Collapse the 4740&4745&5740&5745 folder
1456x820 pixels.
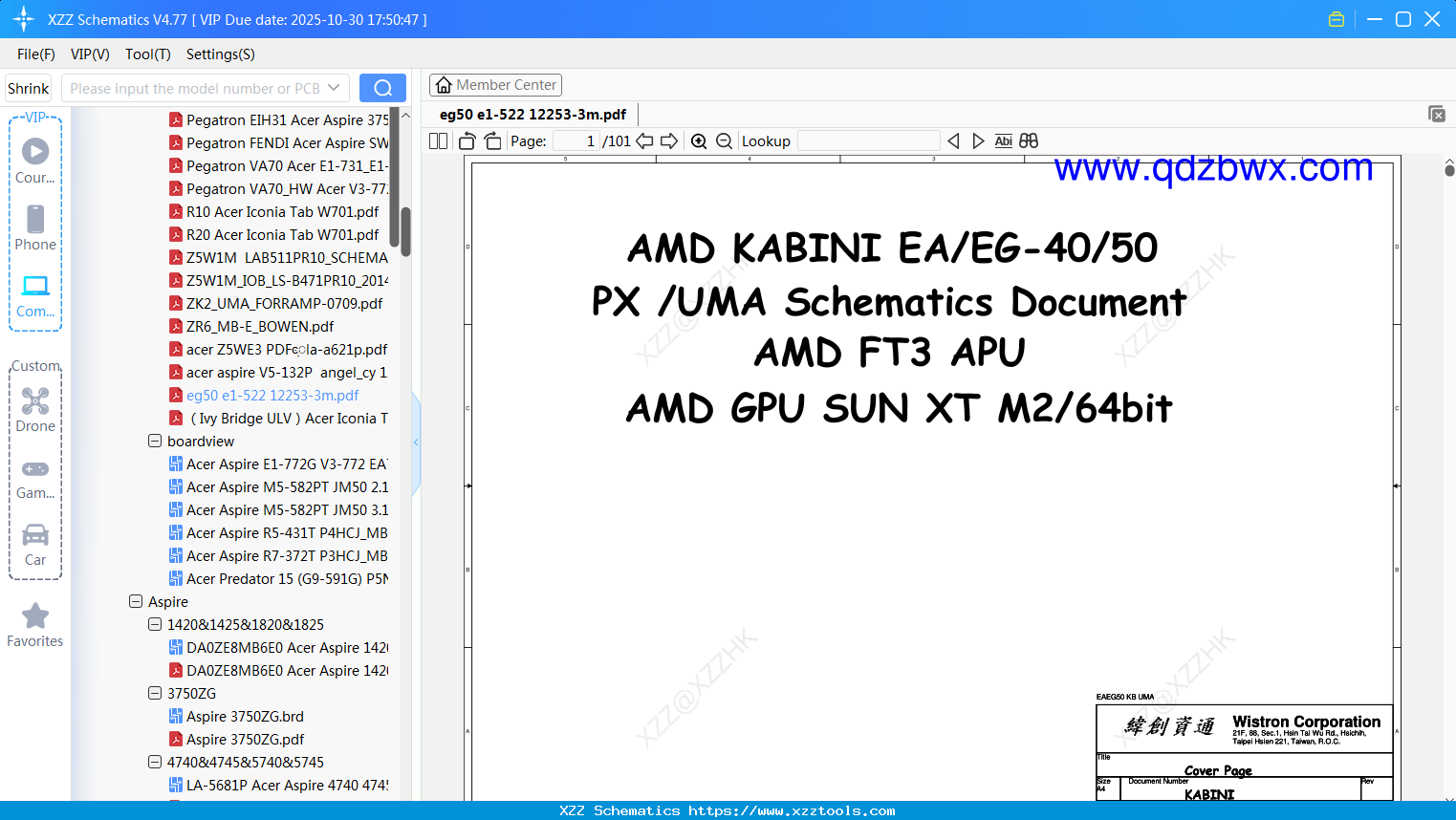(155, 763)
